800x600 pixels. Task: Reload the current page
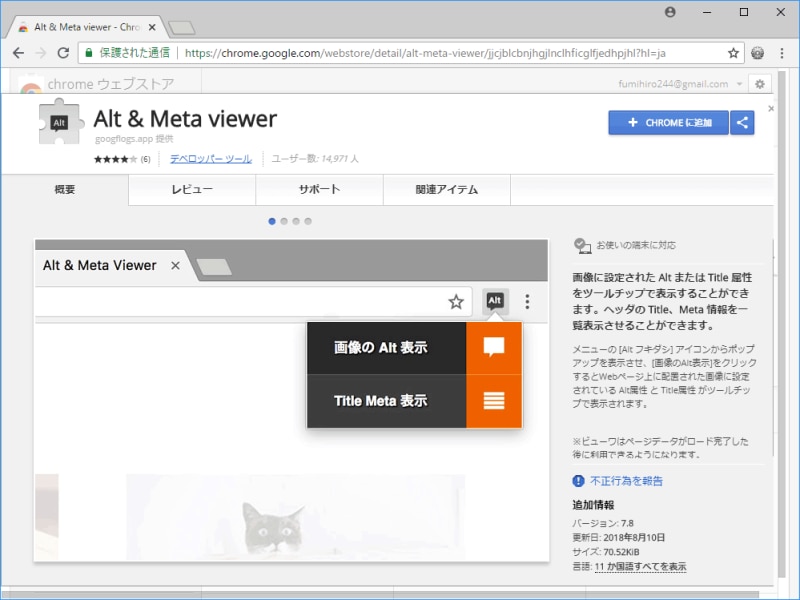pos(63,54)
